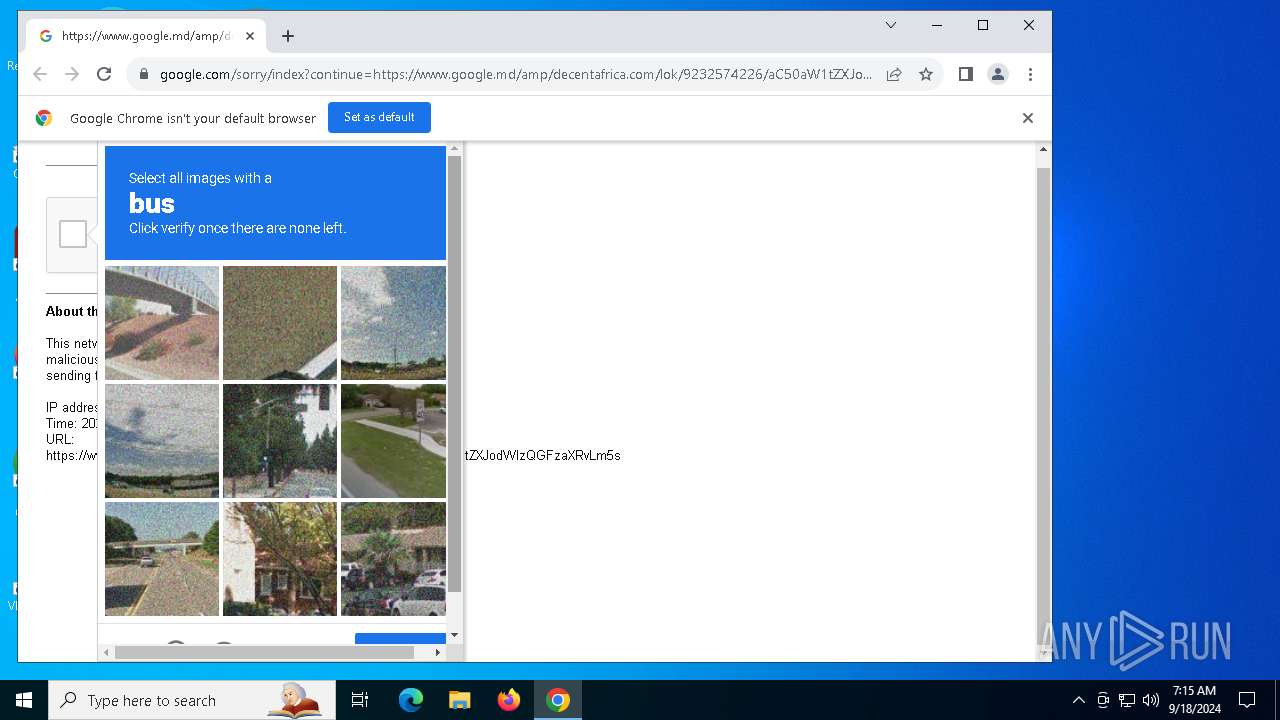Open File Explorer from taskbar
Image resolution: width=1280 pixels, height=720 pixels.
460,700
